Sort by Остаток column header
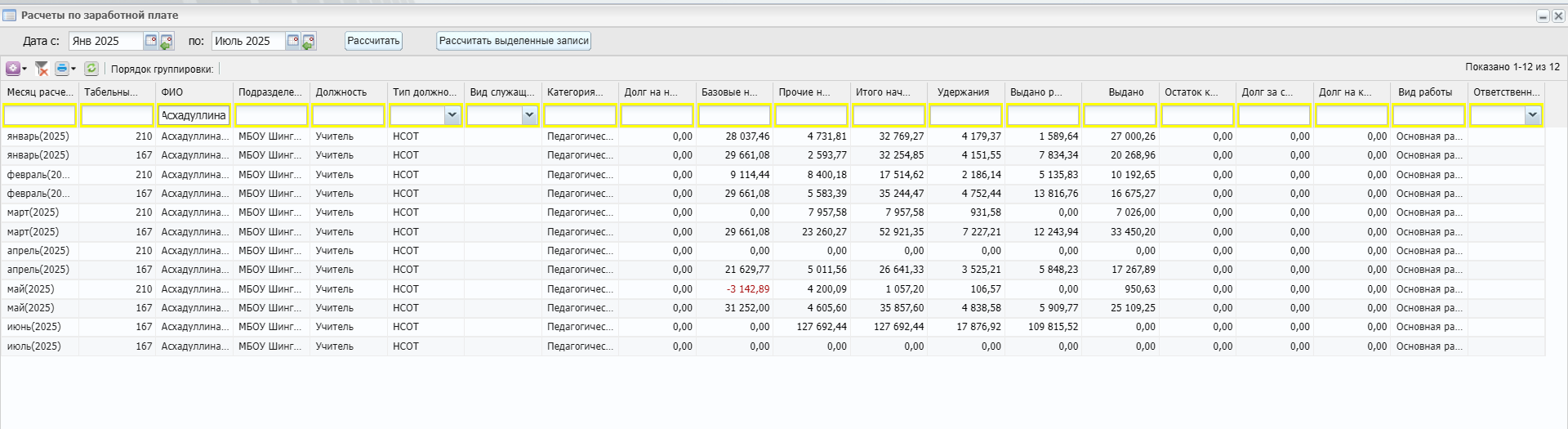This screenshot has height=429, width=1568. point(1197,92)
